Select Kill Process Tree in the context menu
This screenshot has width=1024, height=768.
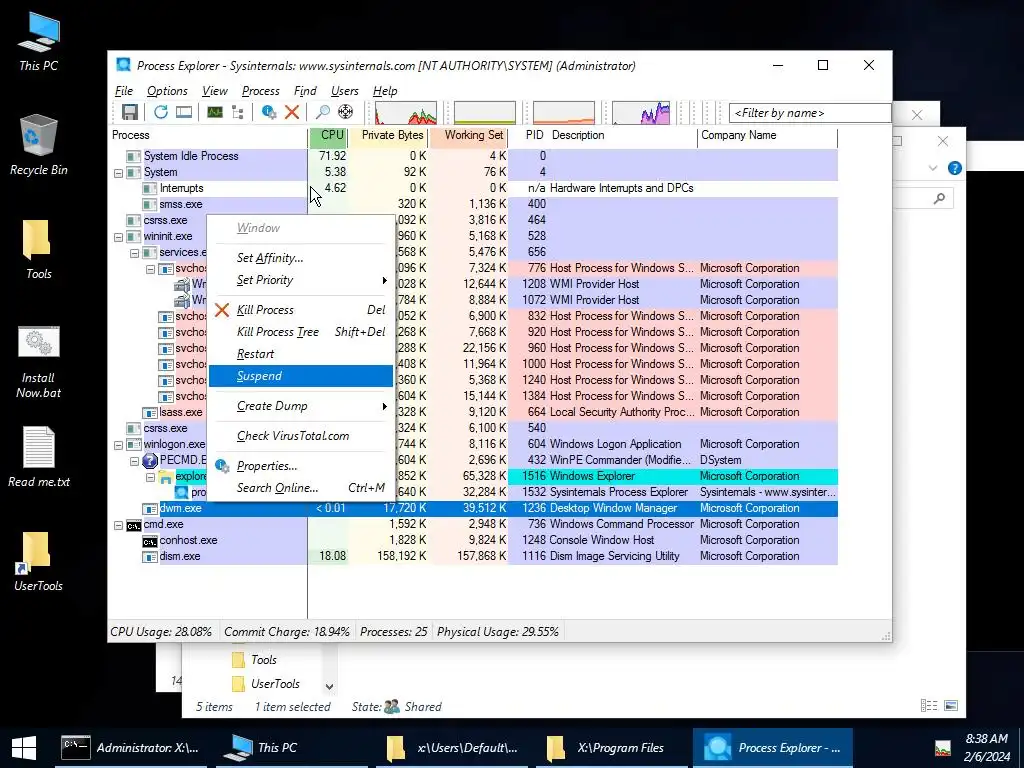click(x=301, y=332)
